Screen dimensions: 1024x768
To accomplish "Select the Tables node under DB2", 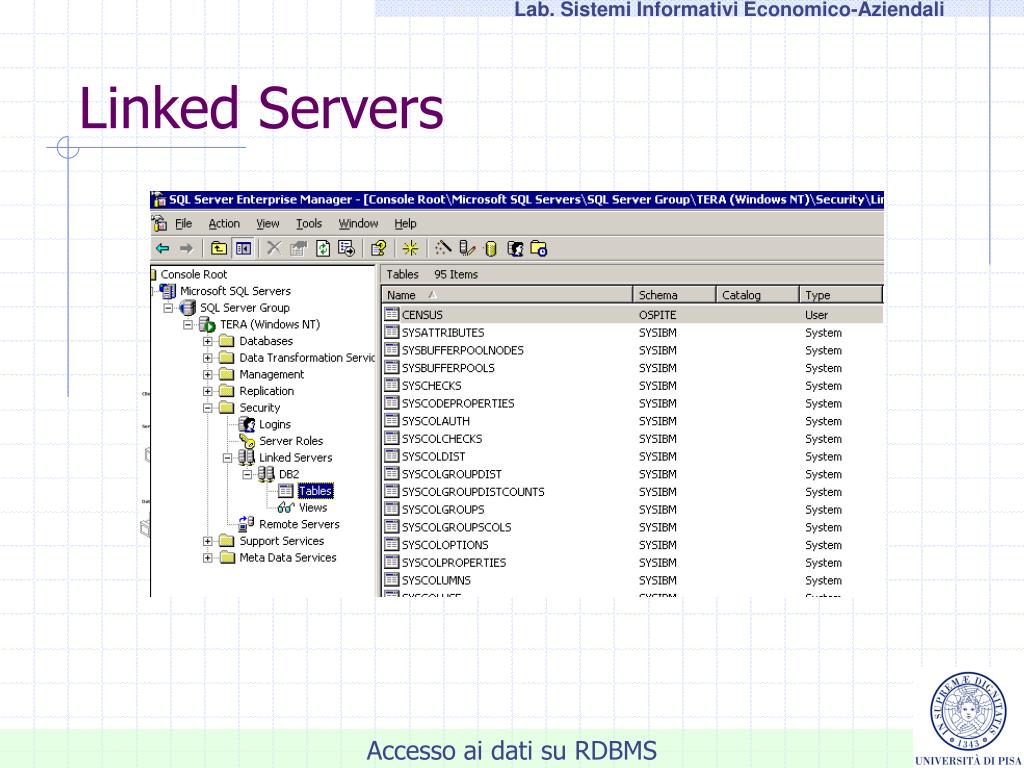I will 315,490.
